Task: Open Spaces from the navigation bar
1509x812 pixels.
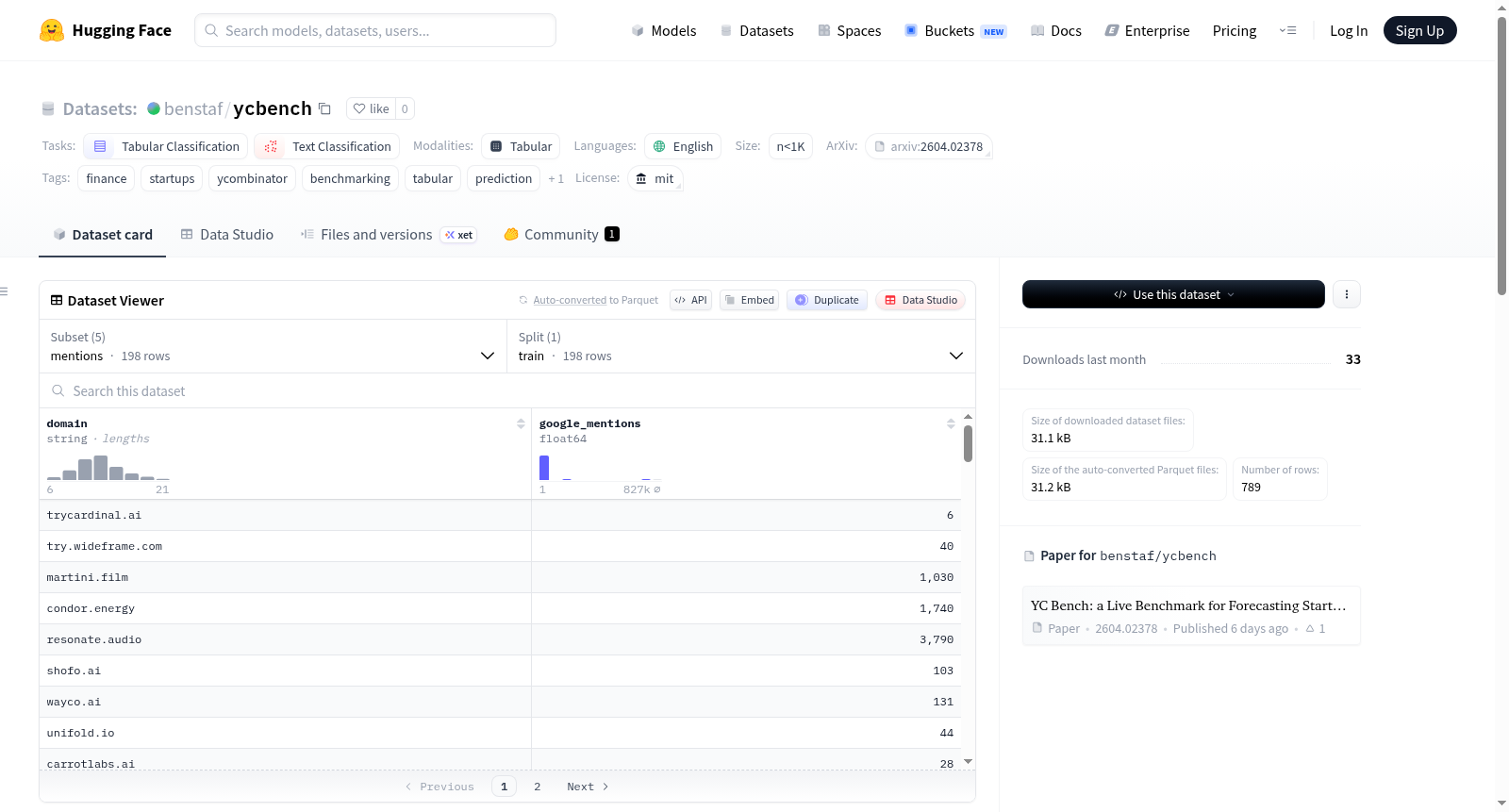Action: click(x=850, y=30)
